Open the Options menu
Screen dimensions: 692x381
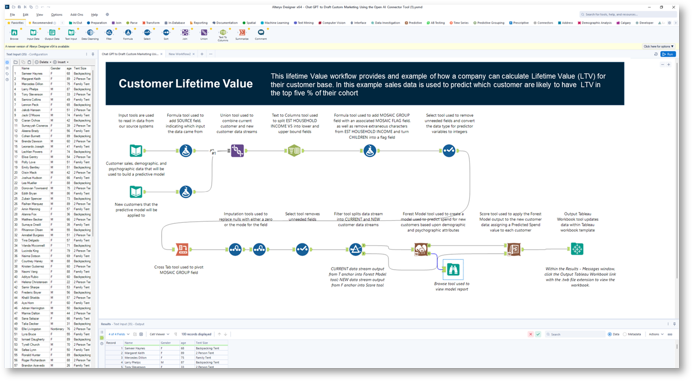(x=56, y=15)
